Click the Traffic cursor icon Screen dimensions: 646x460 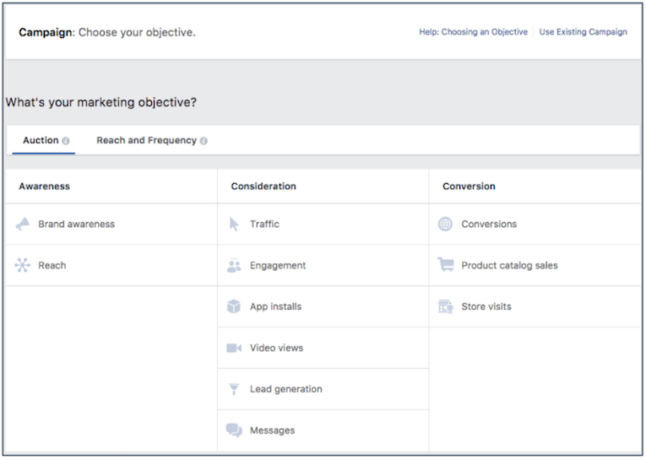point(234,224)
